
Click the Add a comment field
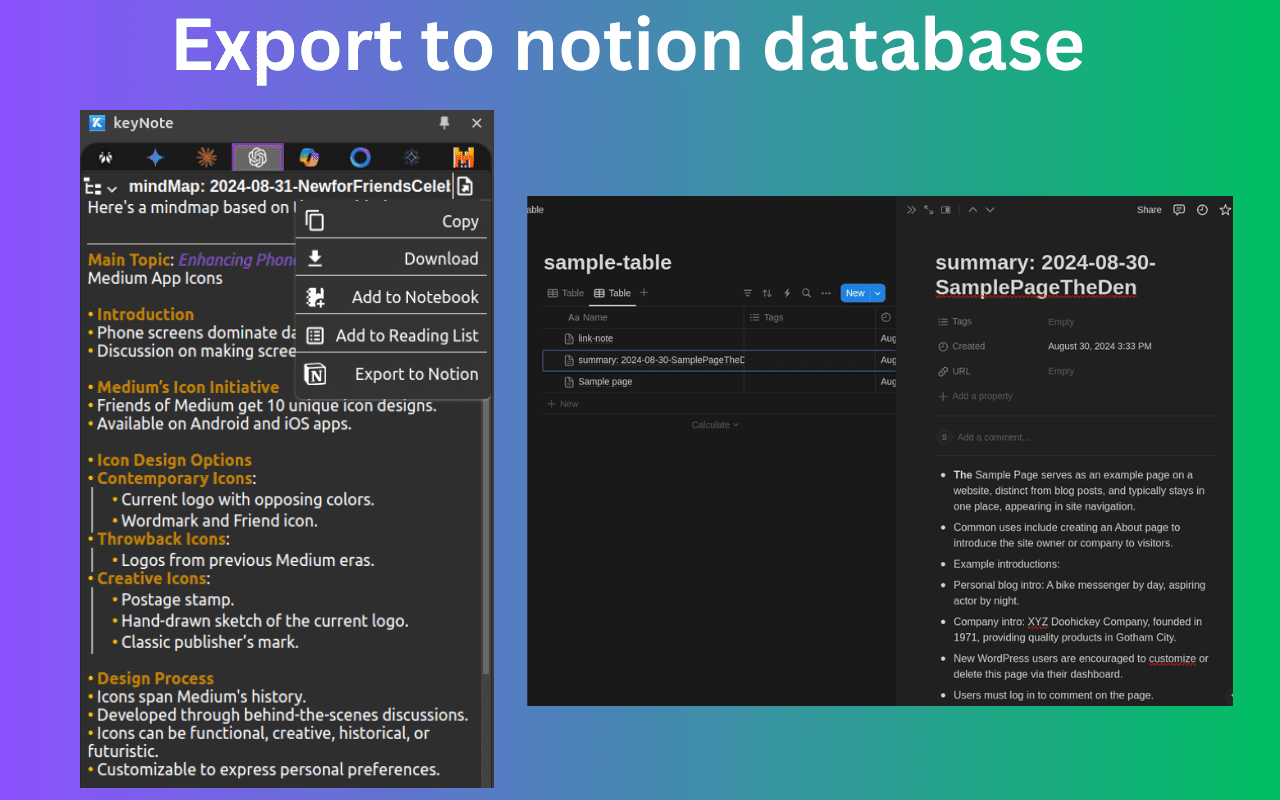pos(993,437)
